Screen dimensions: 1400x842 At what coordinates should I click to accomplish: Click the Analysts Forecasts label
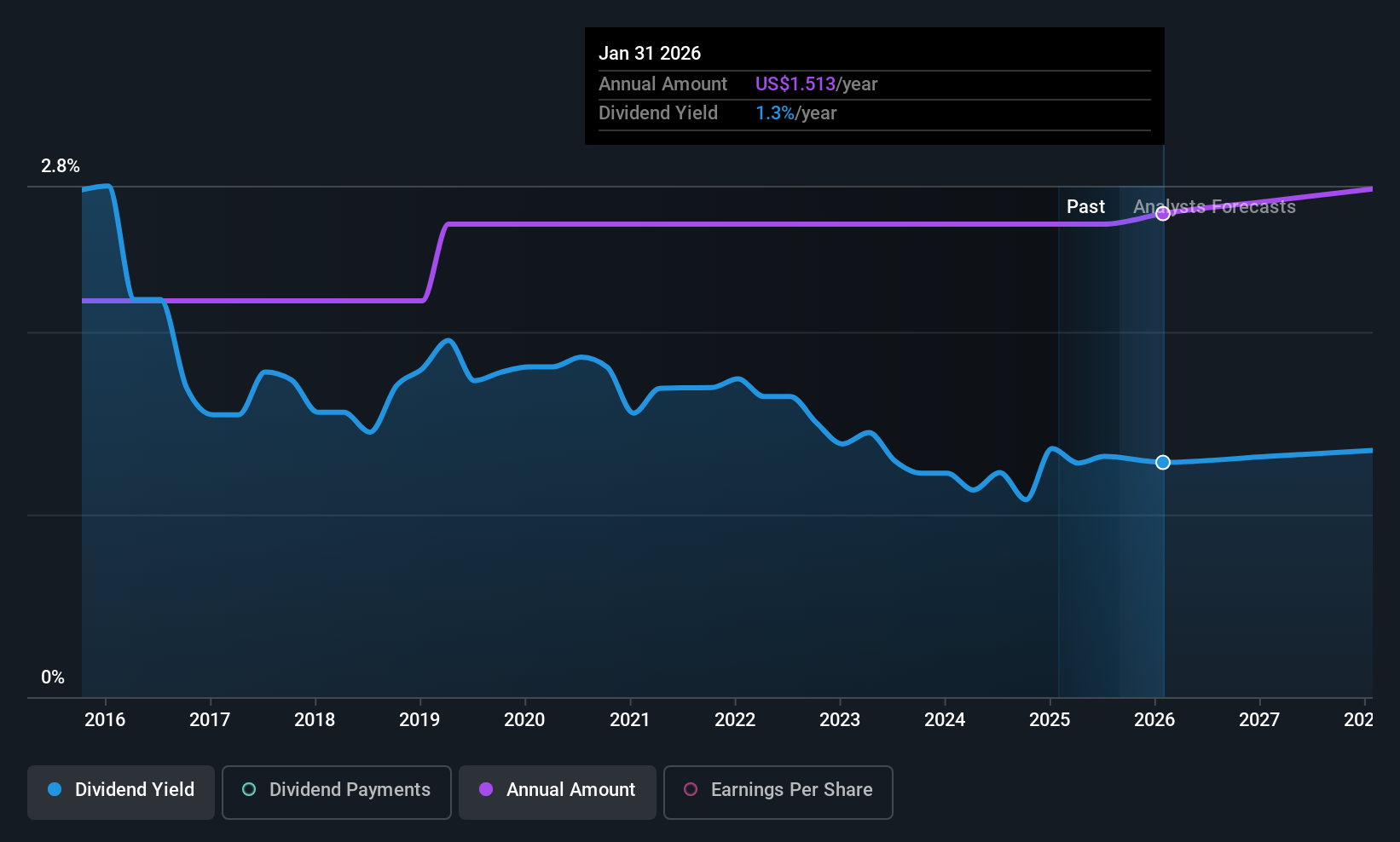[x=1214, y=206]
